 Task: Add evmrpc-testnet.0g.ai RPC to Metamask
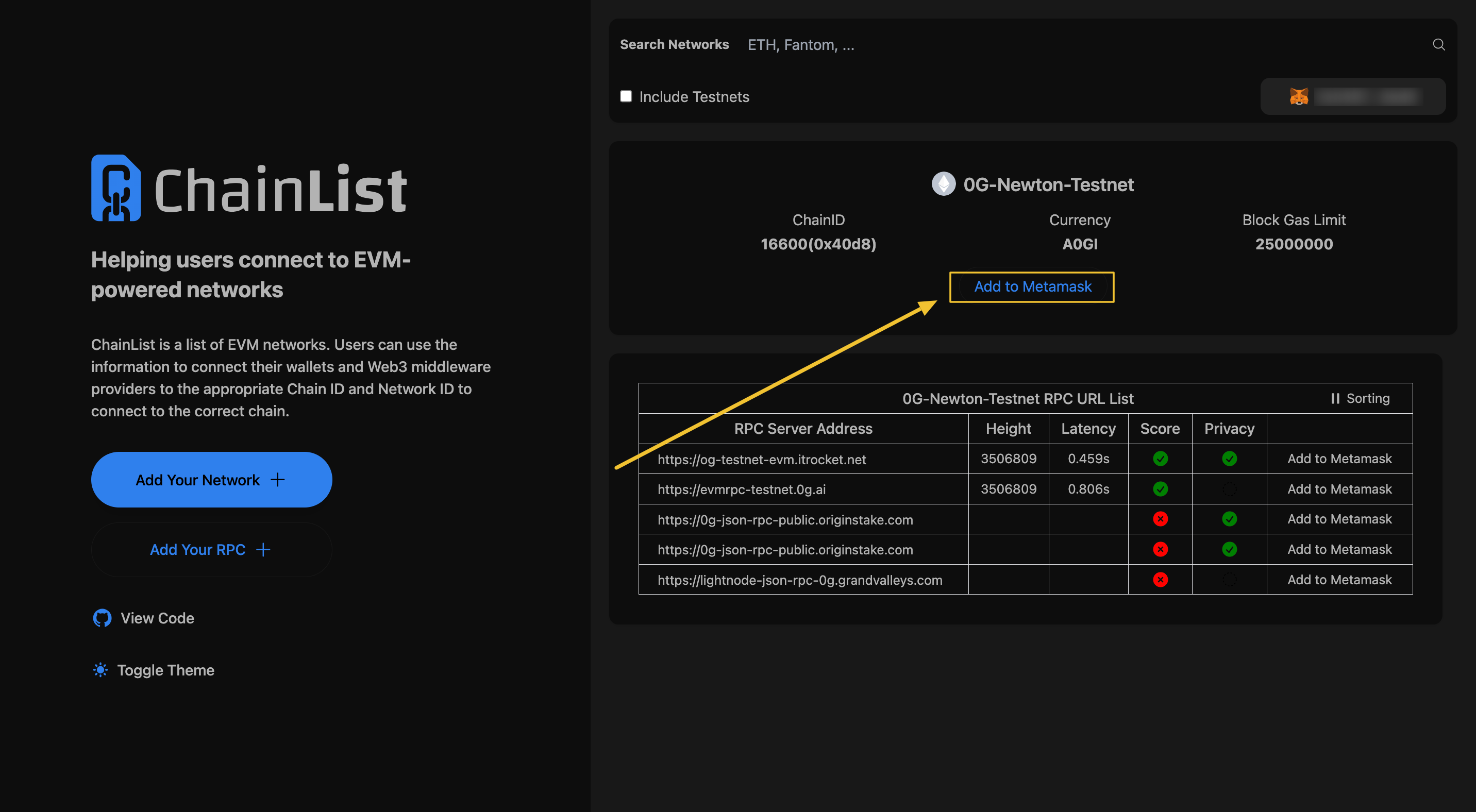click(1339, 489)
